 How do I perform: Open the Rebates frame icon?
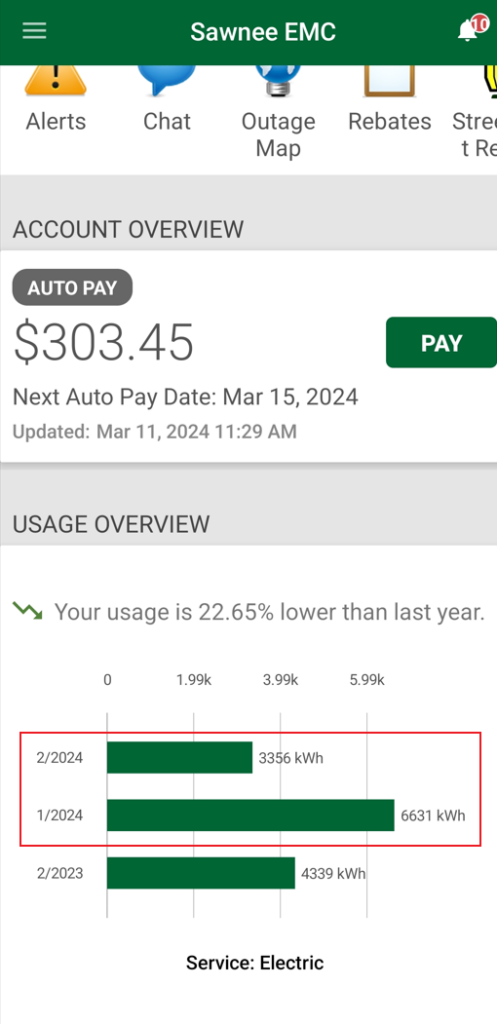click(x=390, y=81)
